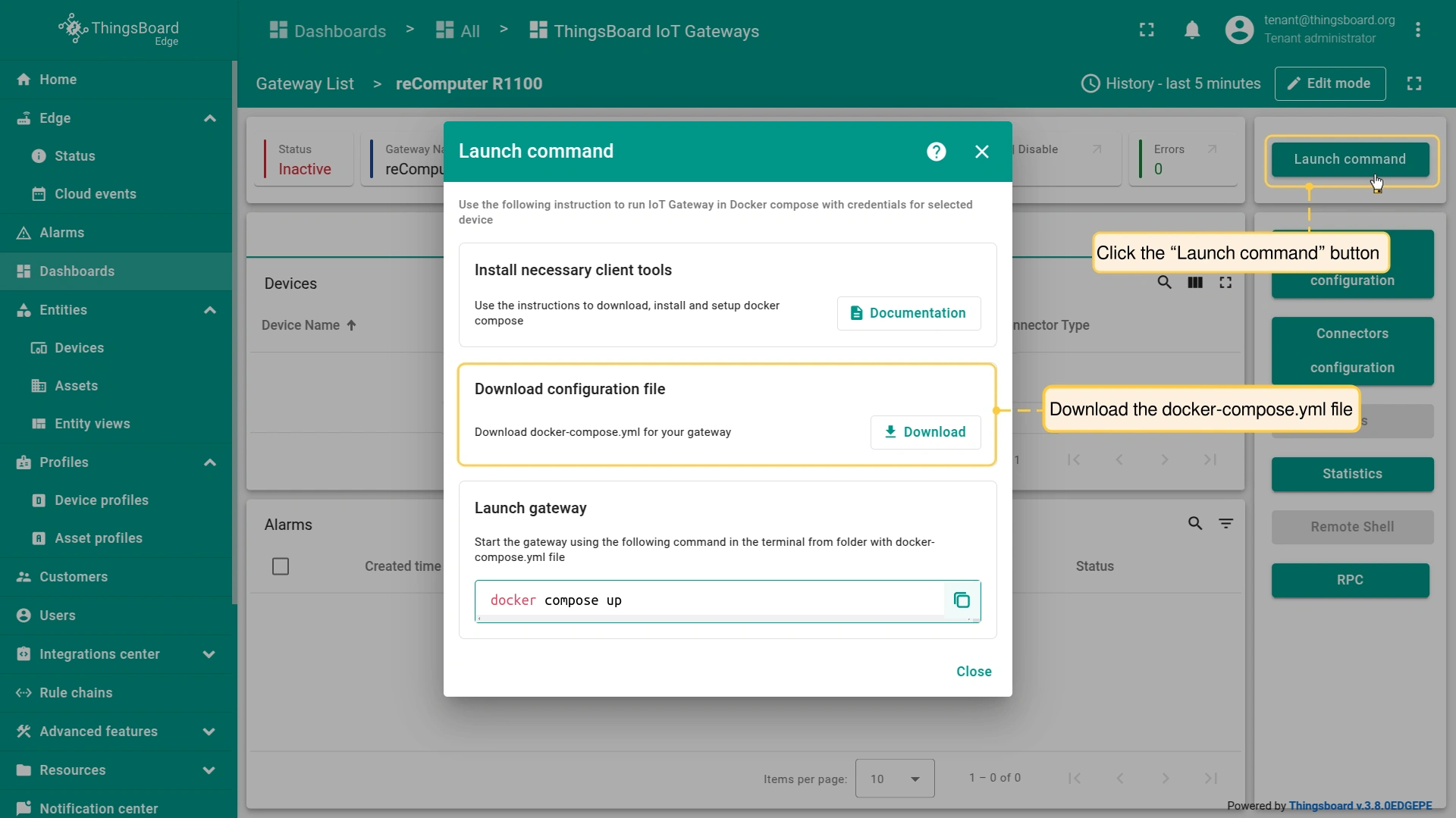Copy the docker compose up command
1456x818 pixels.
[x=962, y=600]
